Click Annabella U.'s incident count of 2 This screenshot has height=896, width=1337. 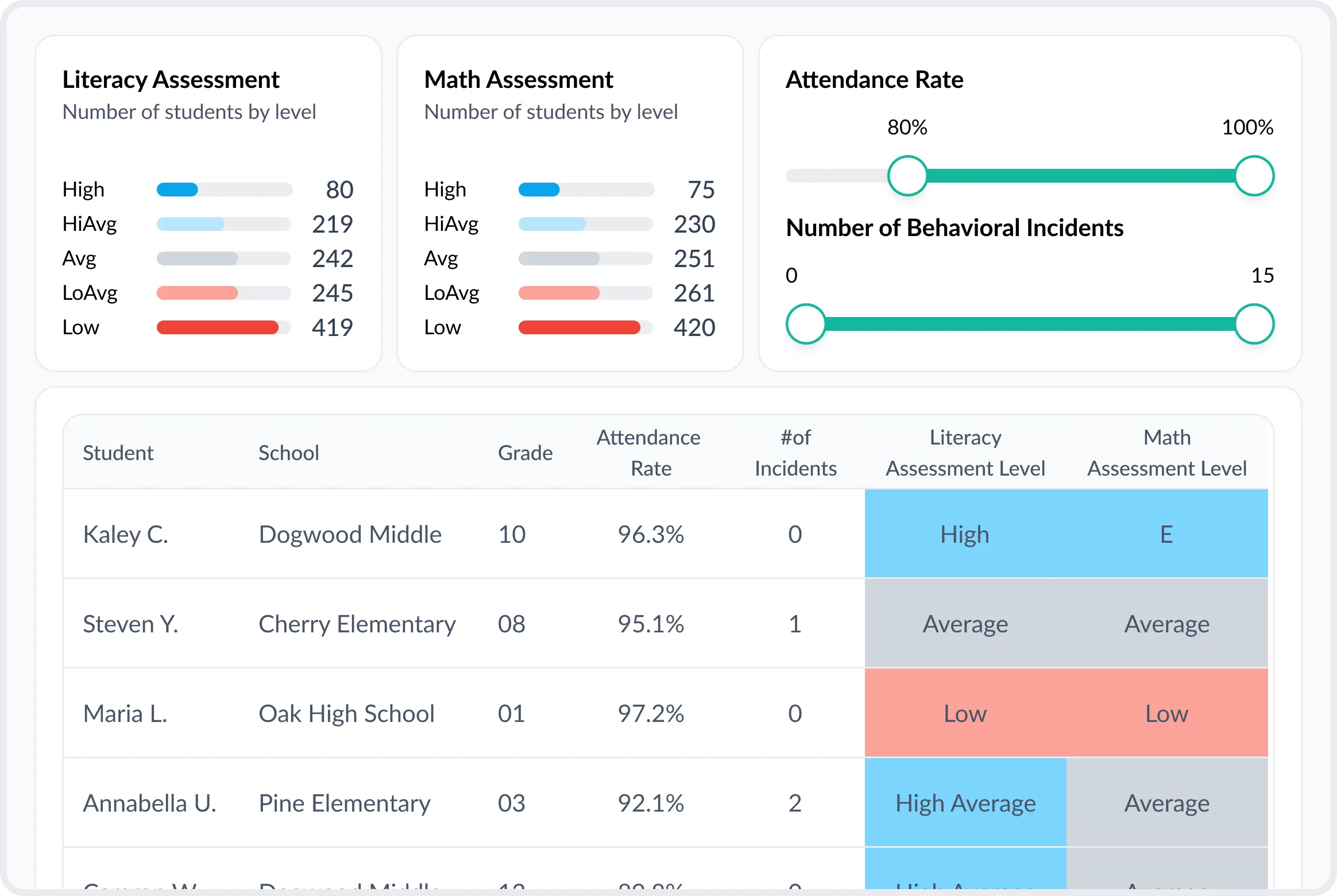[x=795, y=804]
